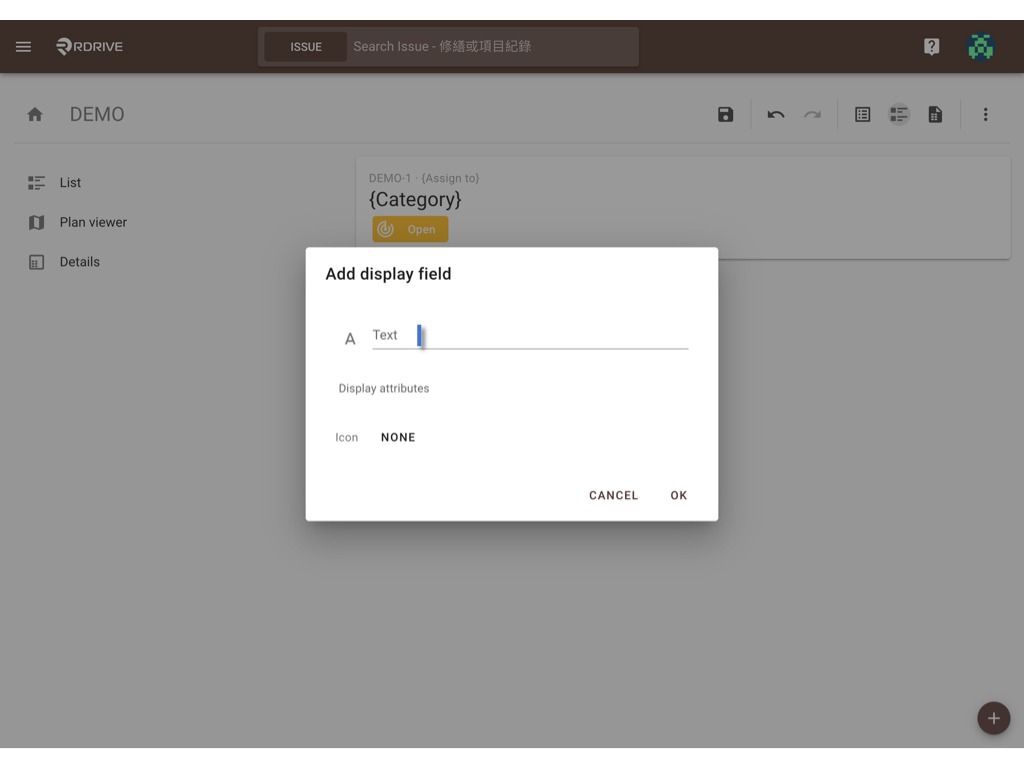Open the help icon in header
Viewport: 1024px width, 768px height.
pos(931,46)
